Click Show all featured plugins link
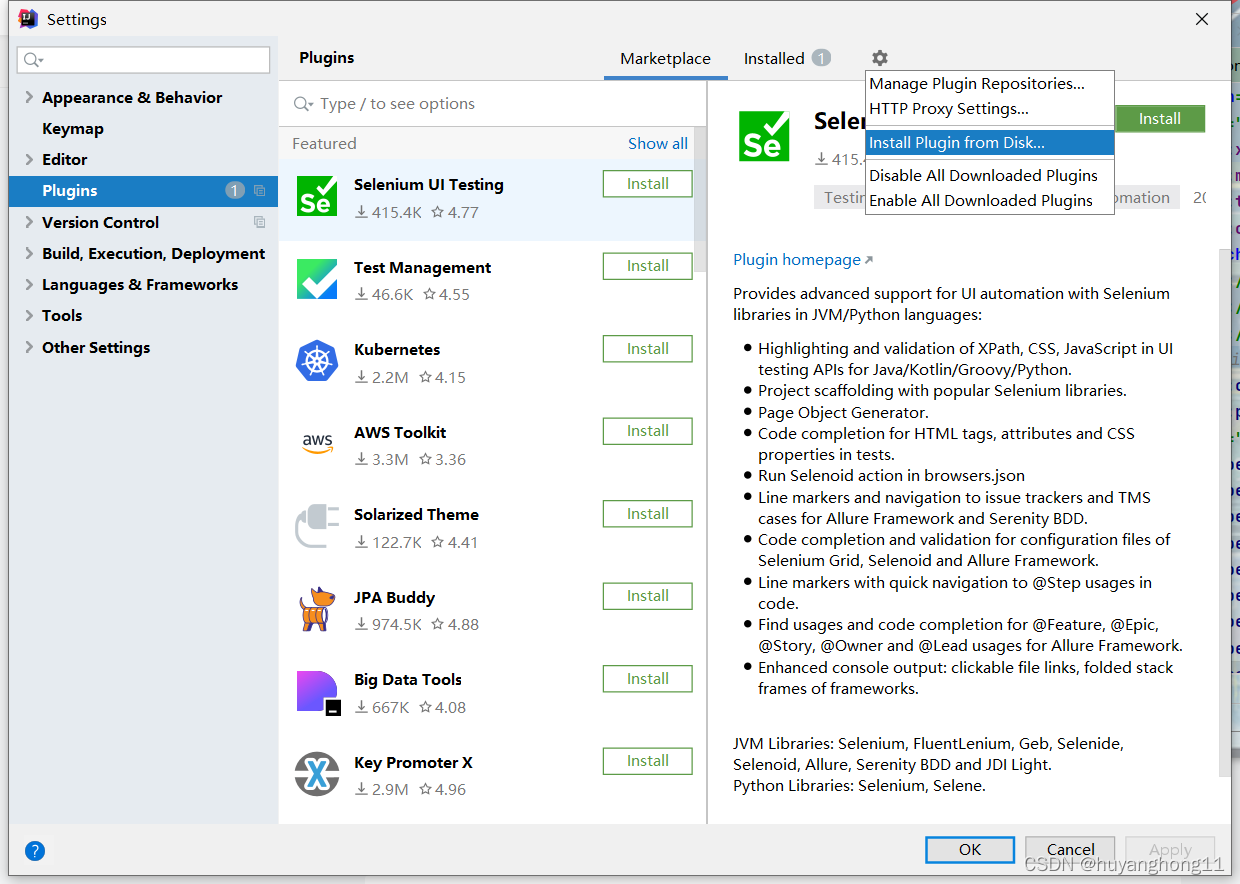 (657, 143)
